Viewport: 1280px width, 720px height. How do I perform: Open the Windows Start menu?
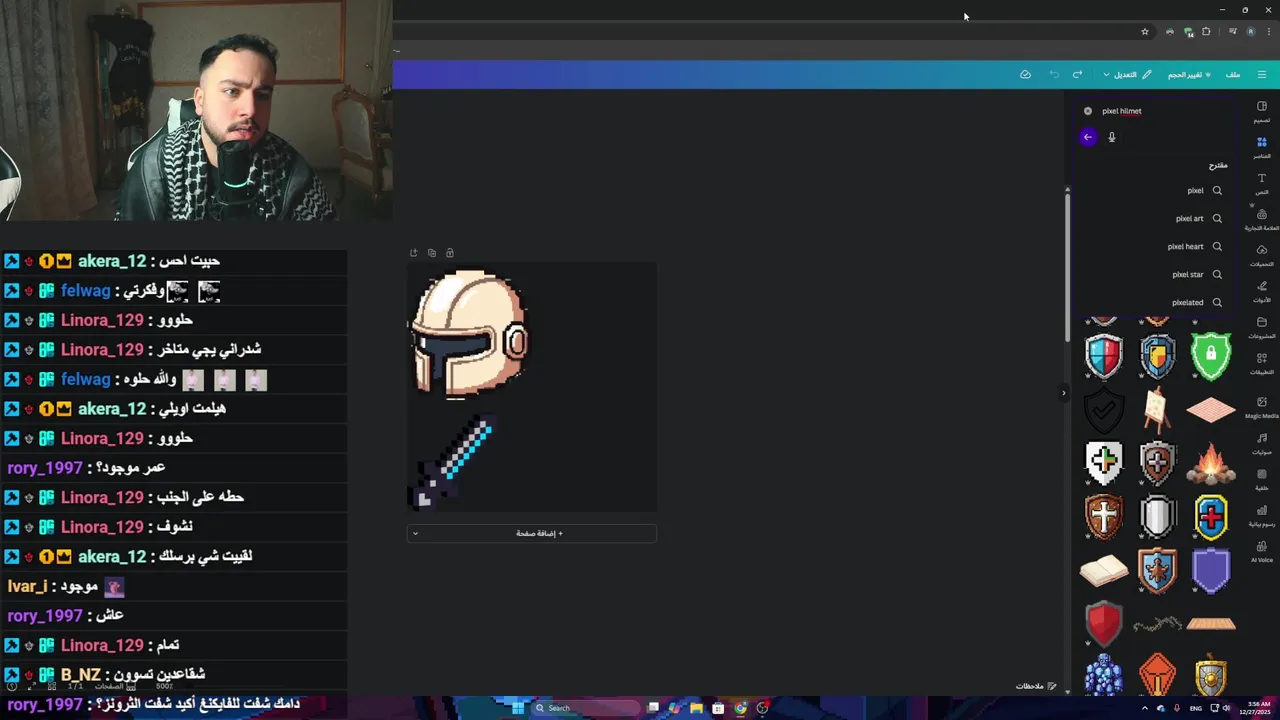(x=518, y=708)
